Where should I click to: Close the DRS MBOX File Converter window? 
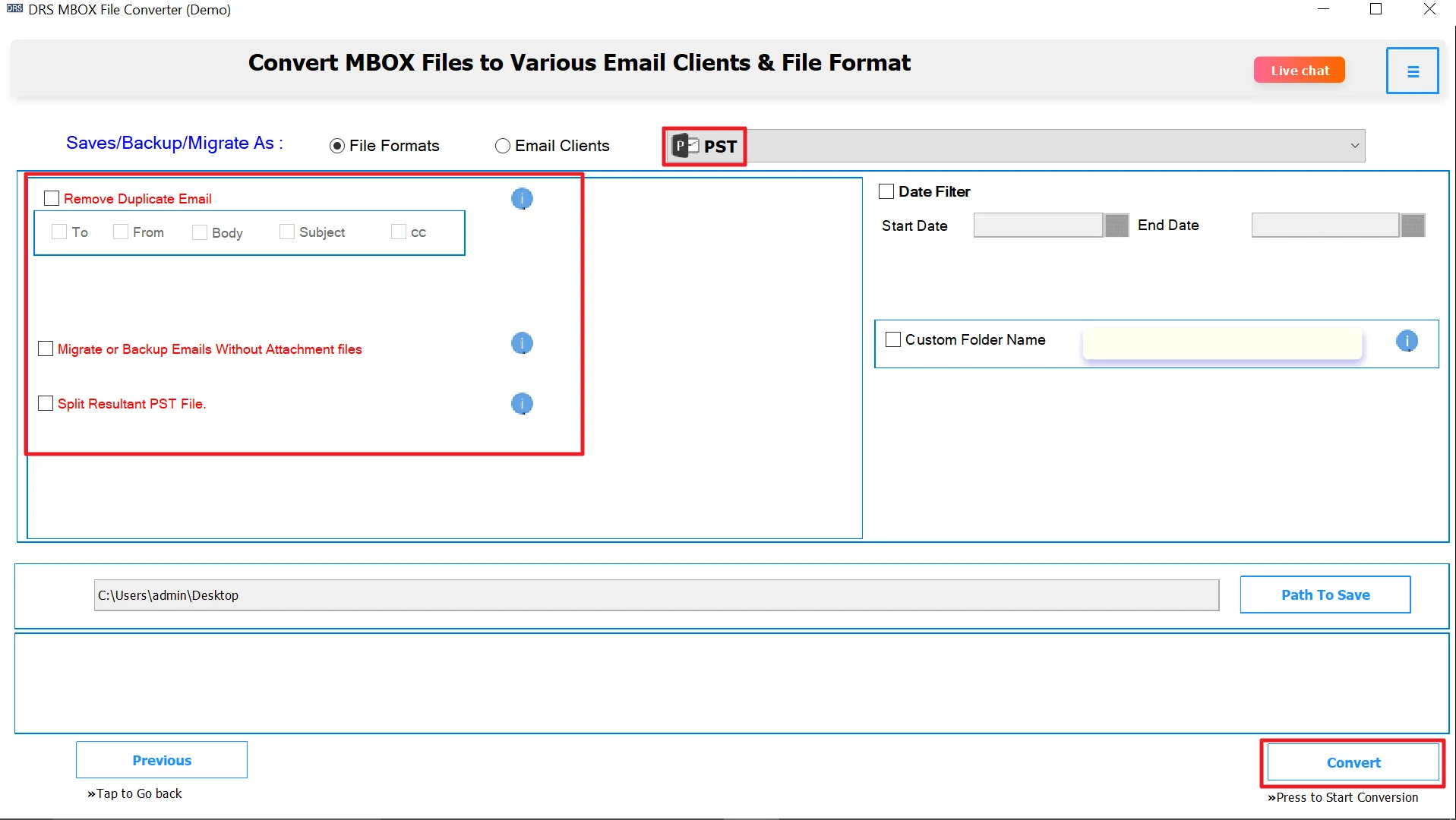click(x=1429, y=9)
